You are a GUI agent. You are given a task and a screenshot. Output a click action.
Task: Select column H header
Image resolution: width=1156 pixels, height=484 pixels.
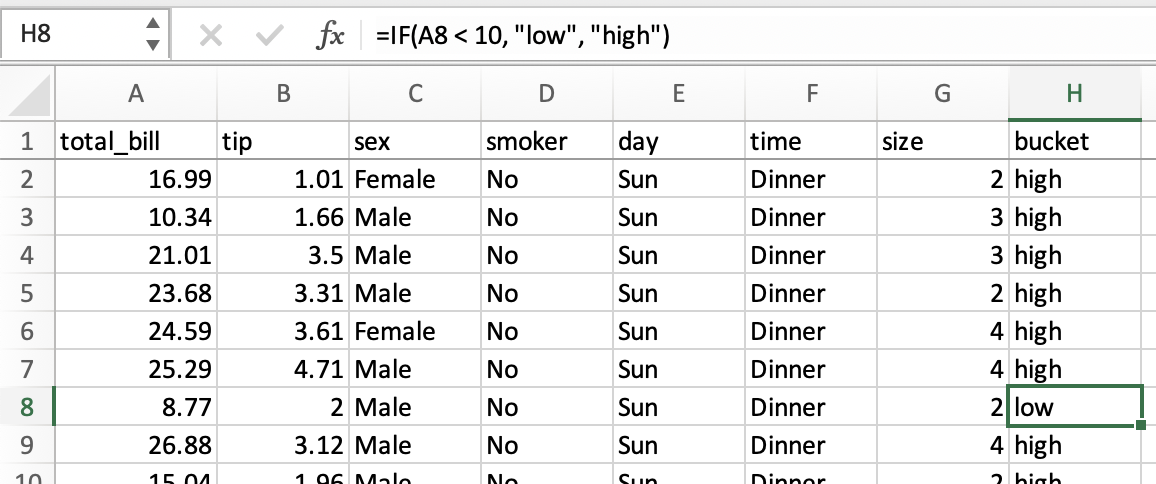(1074, 94)
